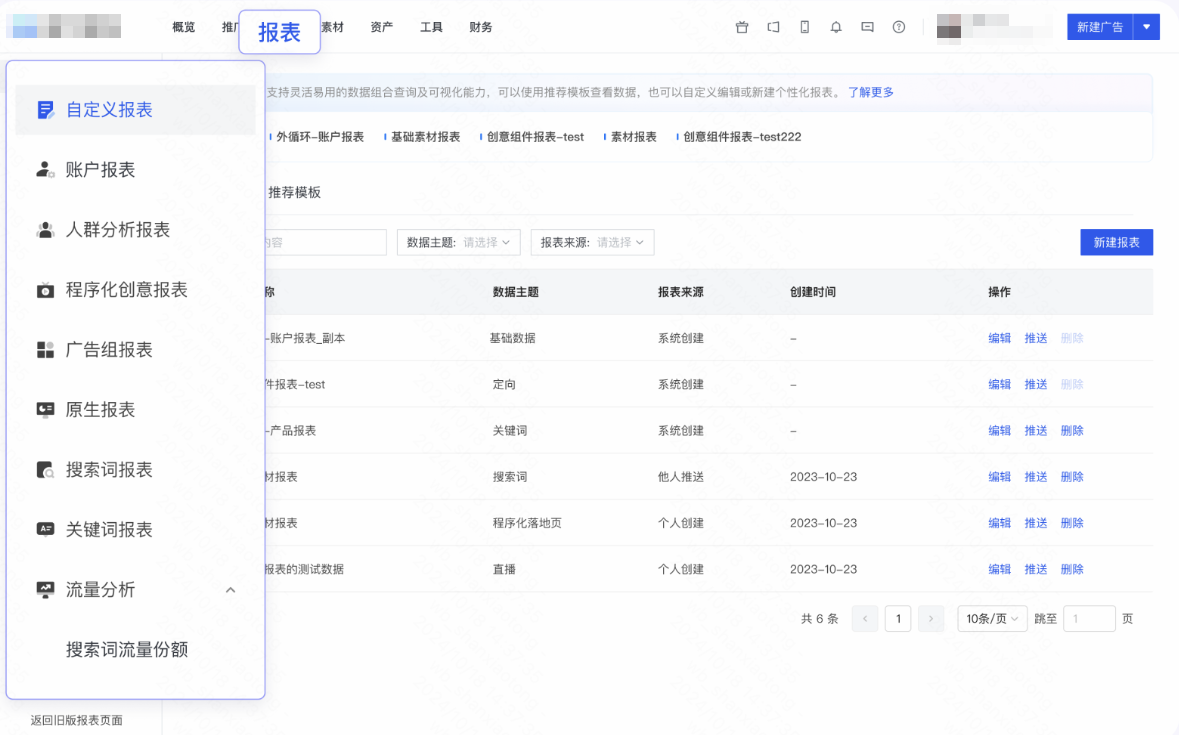1179x735 pixels.
Task: Open the 数据主题 dropdown
Action: coord(458,242)
